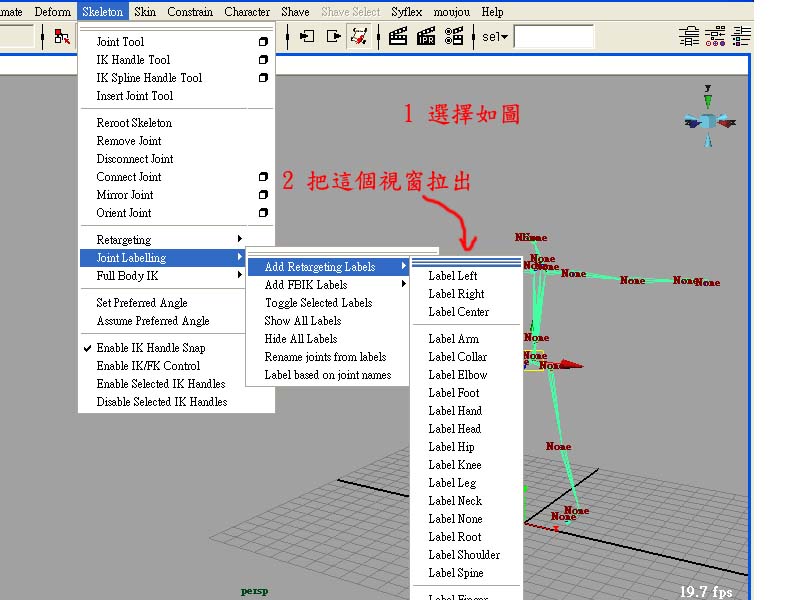Choose Disconnect Joint

pyautogui.click(x=135, y=158)
